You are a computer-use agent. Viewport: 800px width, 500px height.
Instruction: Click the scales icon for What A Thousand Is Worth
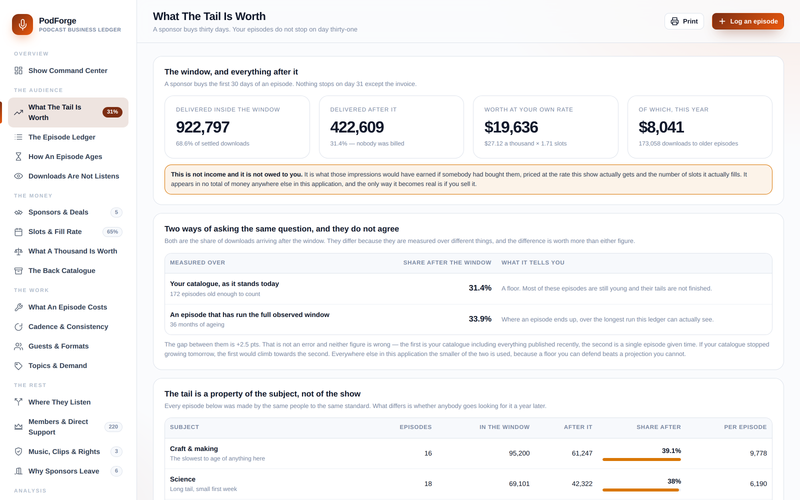point(18,251)
